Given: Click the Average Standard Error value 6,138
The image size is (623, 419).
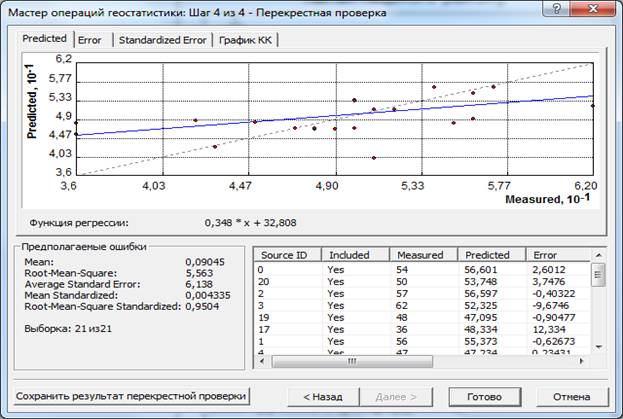Looking at the screenshot, I should [x=199, y=284].
